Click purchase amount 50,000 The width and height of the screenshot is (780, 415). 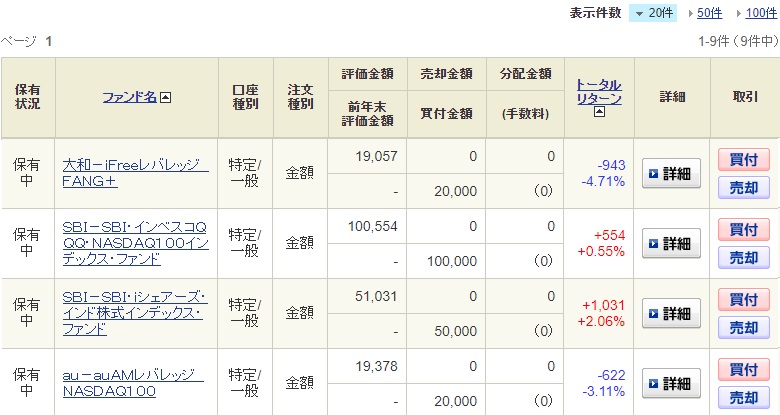(455, 331)
